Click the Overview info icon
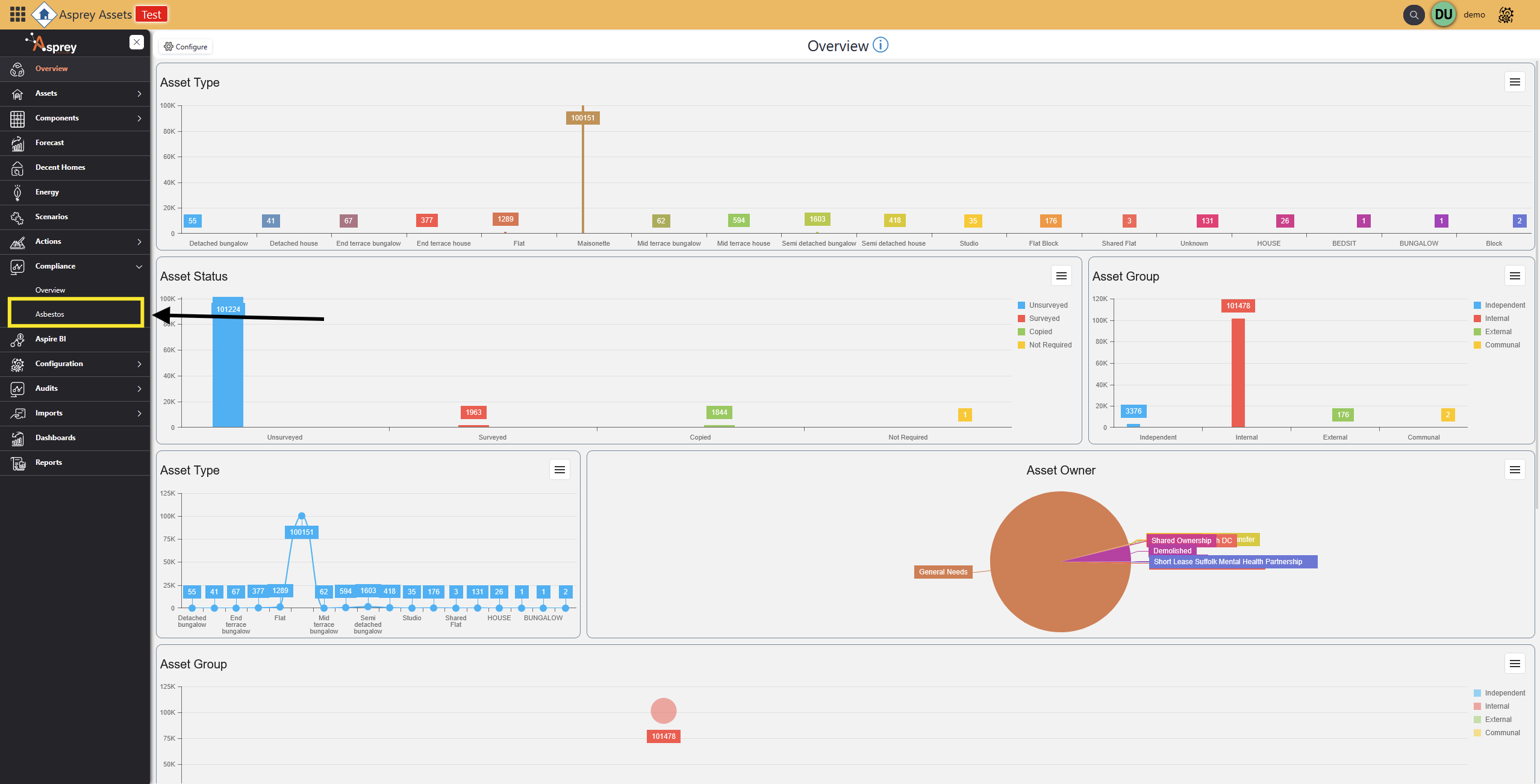1540x784 pixels. click(x=881, y=45)
